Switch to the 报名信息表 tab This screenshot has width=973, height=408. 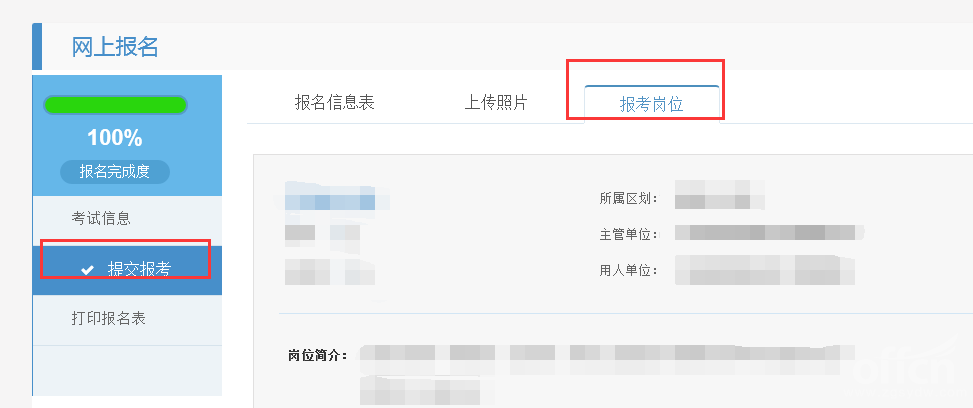pos(334,102)
